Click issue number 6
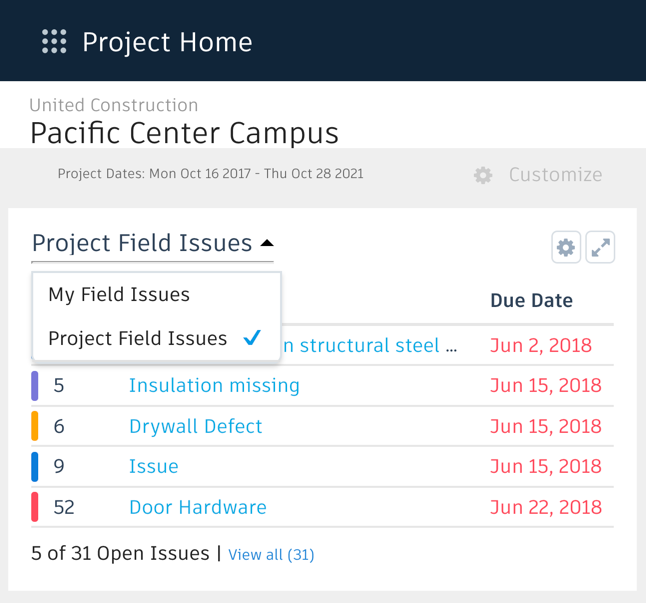Image resolution: width=646 pixels, height=603 pixels. coord(59,426)
